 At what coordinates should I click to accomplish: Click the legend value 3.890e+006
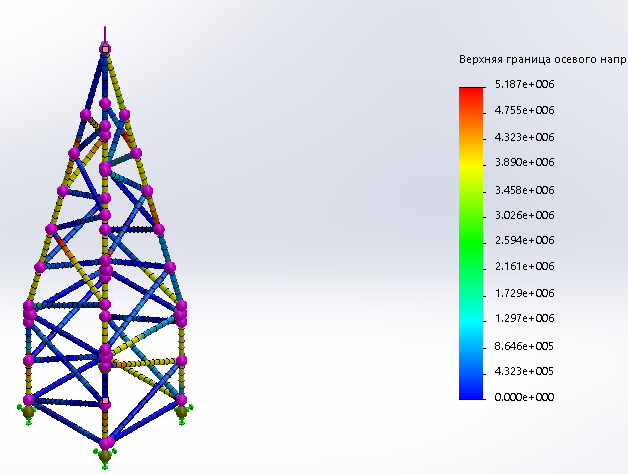click(522, 163)
